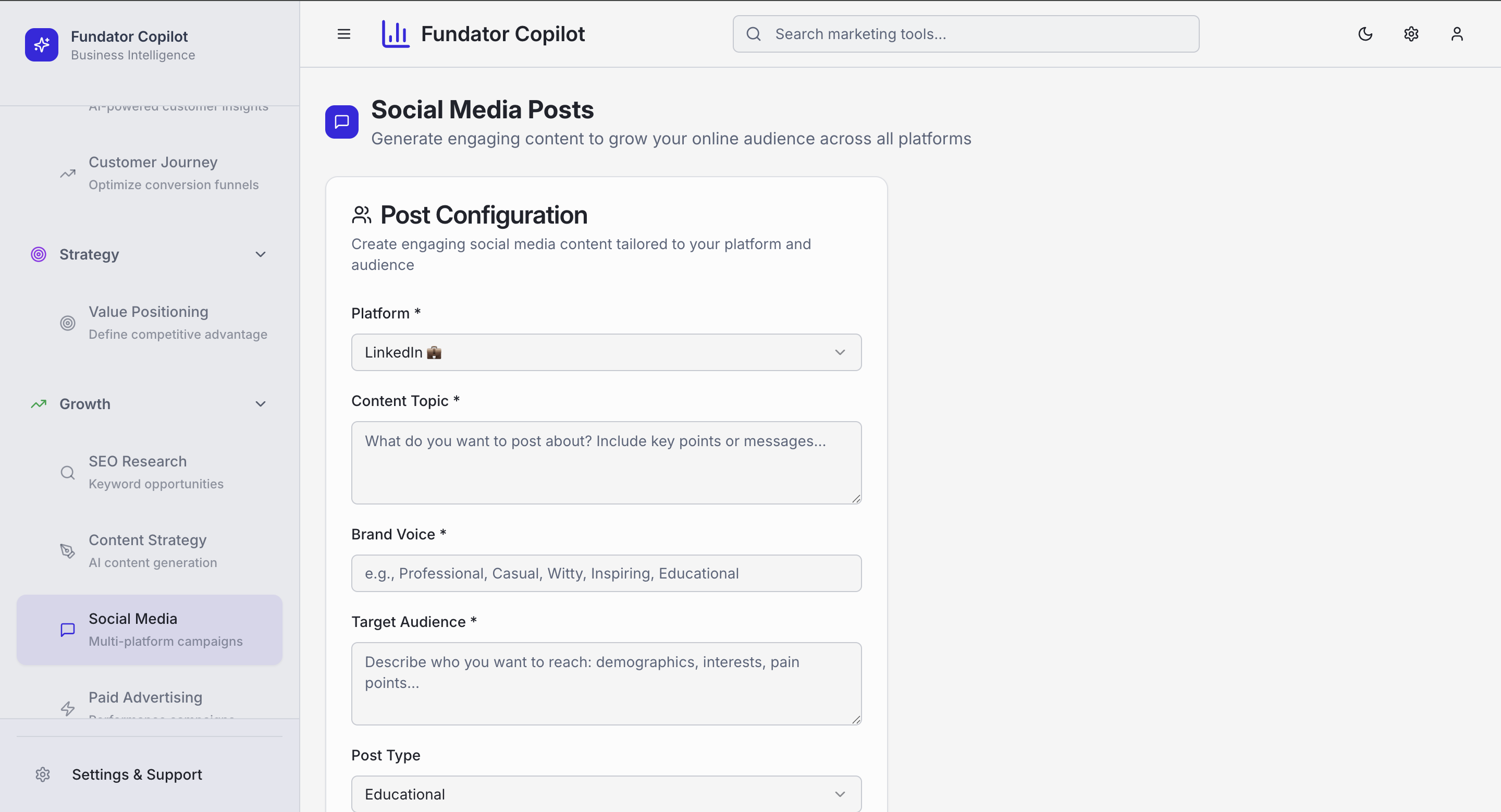This screenshot has width=1501, height=812.
Task: Open settings via the header gear icon
Action: [x=1411, y=34]
